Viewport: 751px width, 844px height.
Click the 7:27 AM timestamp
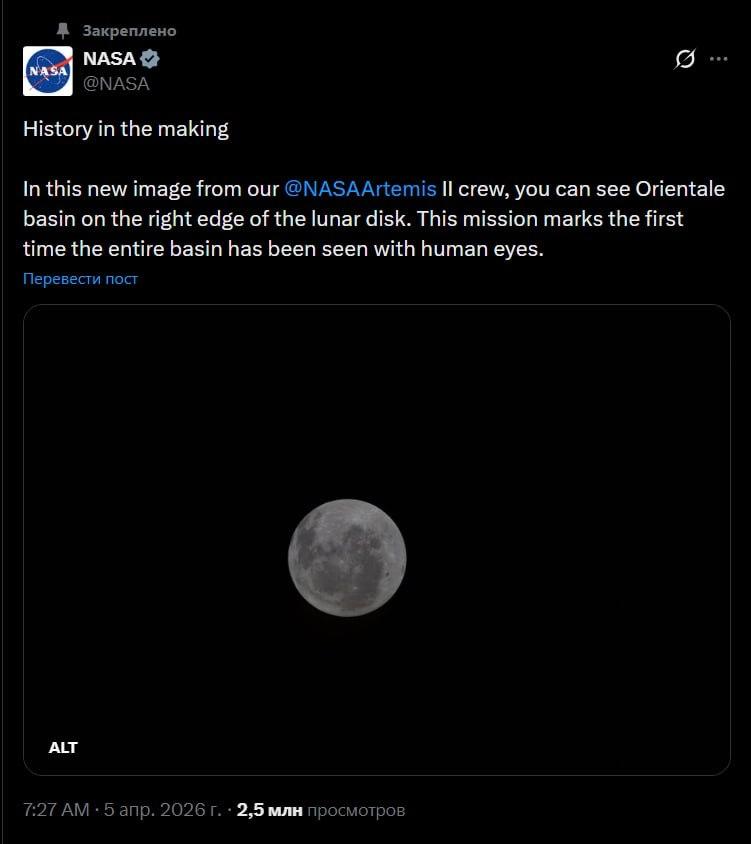(57, 810)
